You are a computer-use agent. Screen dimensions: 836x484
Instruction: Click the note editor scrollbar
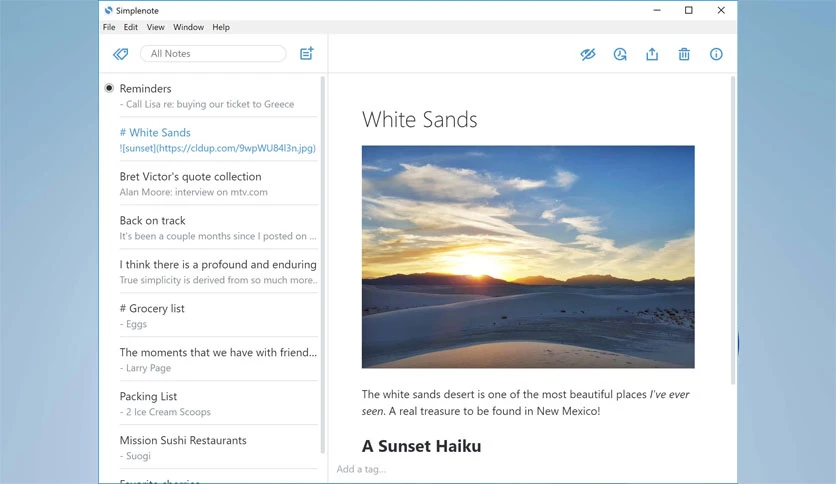tap(733, 230)
